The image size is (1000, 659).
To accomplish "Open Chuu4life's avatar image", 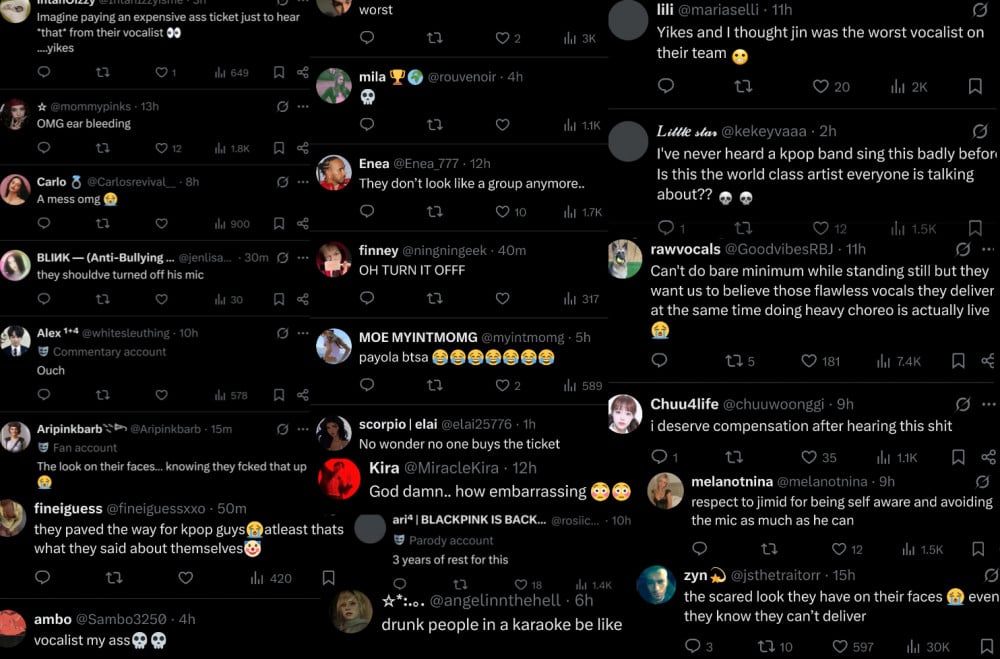I will pyautogui.click(x=625, y=413).
